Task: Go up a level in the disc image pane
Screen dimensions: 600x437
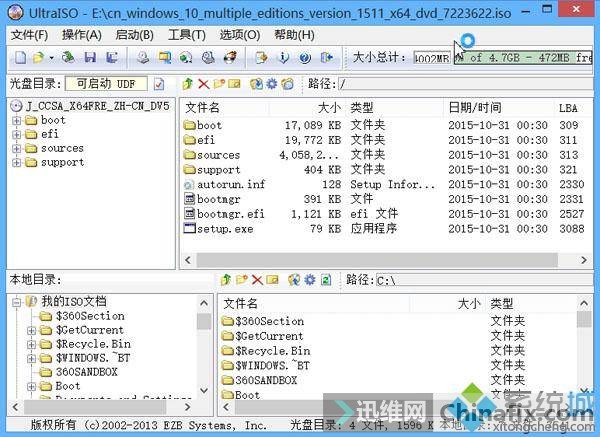Action: tap(188, 83)
